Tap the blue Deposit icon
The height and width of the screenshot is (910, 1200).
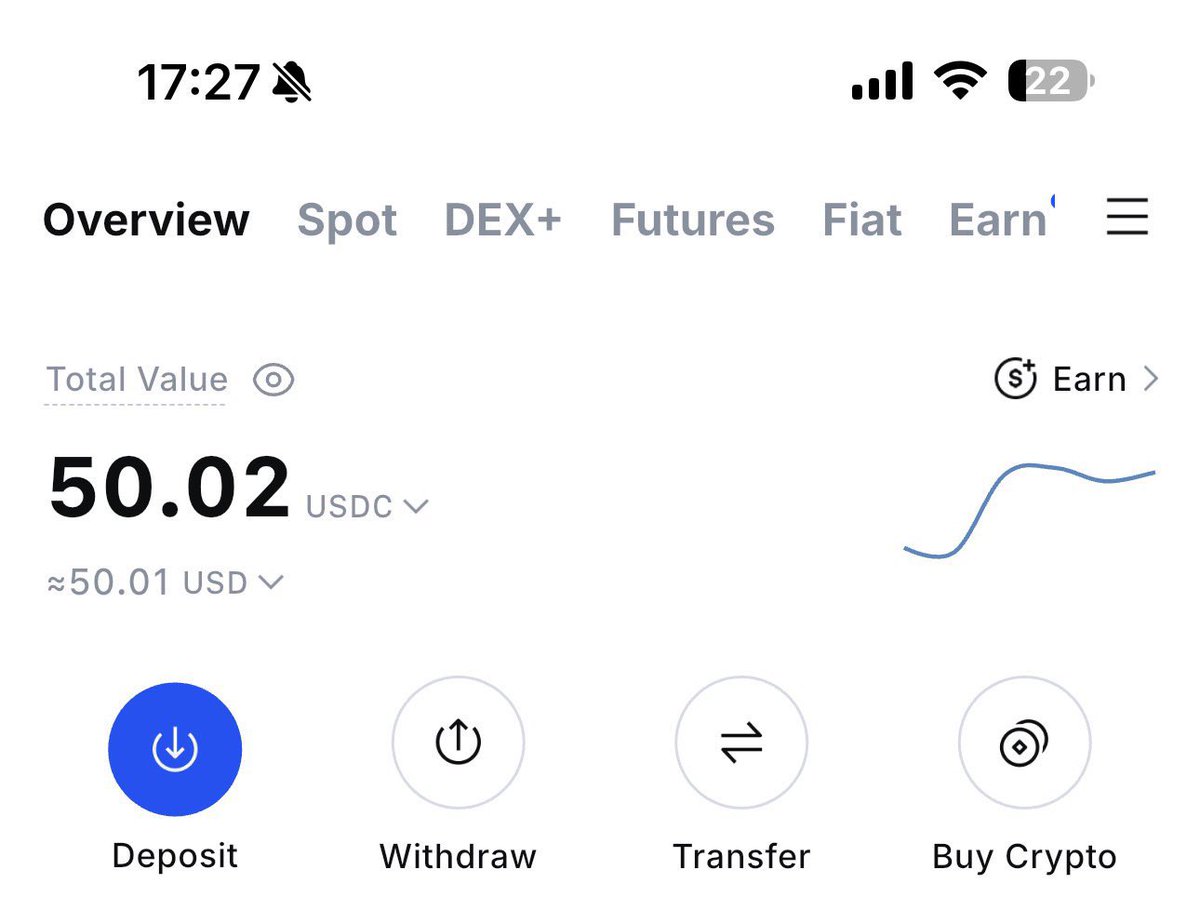pyautogui.click(x=175, y=745)
